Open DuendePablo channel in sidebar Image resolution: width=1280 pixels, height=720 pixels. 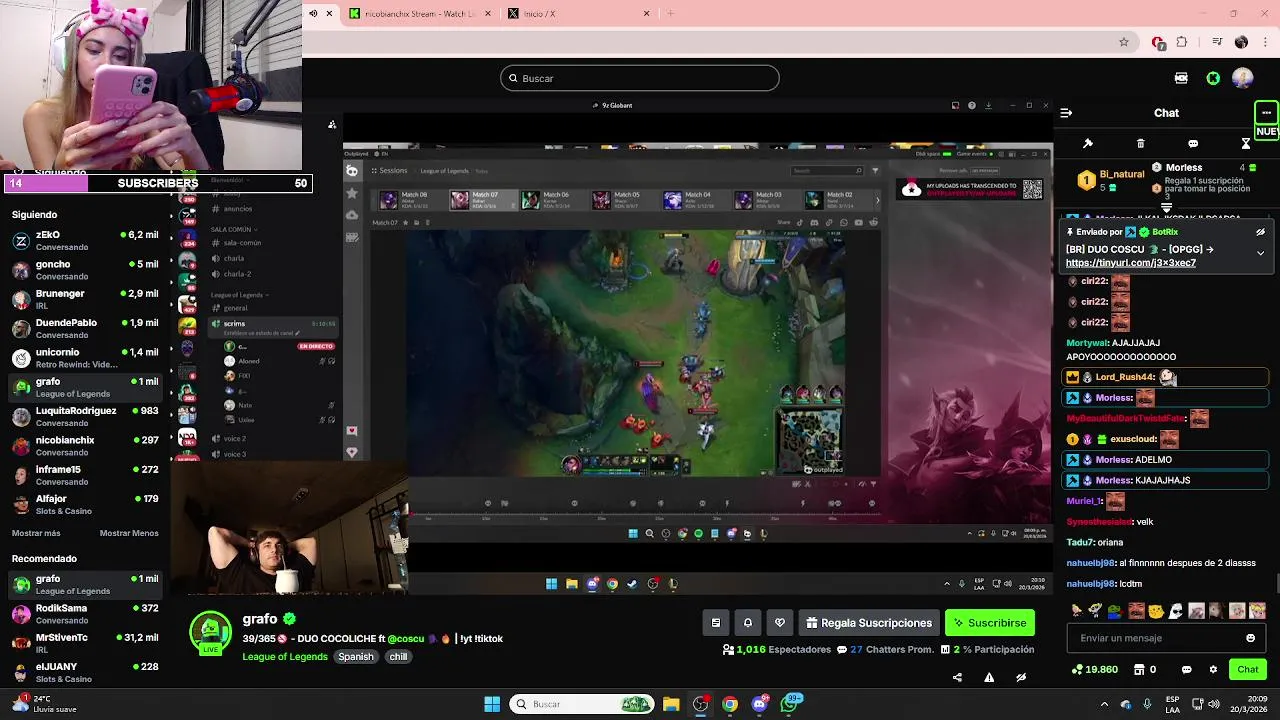86,329
